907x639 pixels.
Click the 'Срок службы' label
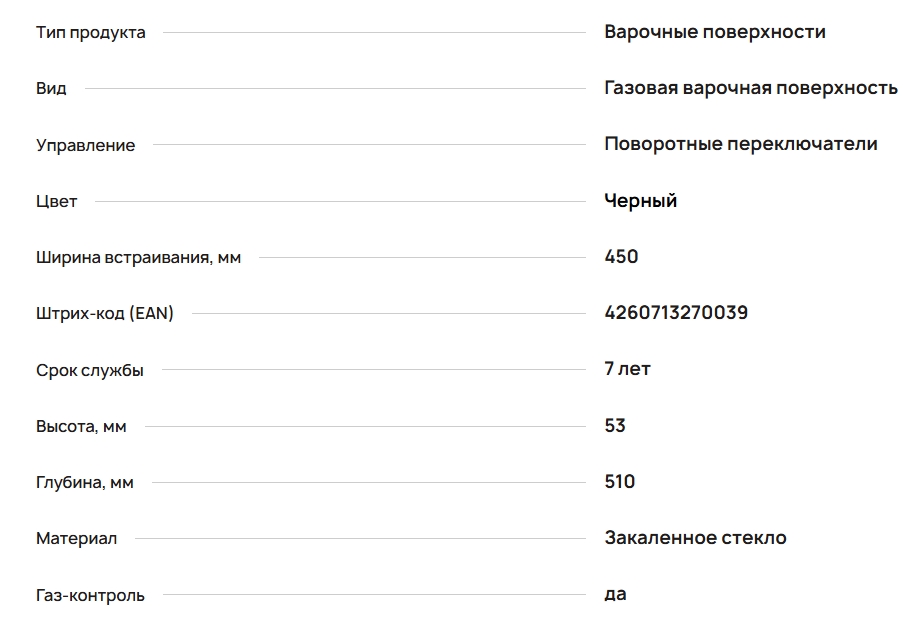(x=90, y=371)
